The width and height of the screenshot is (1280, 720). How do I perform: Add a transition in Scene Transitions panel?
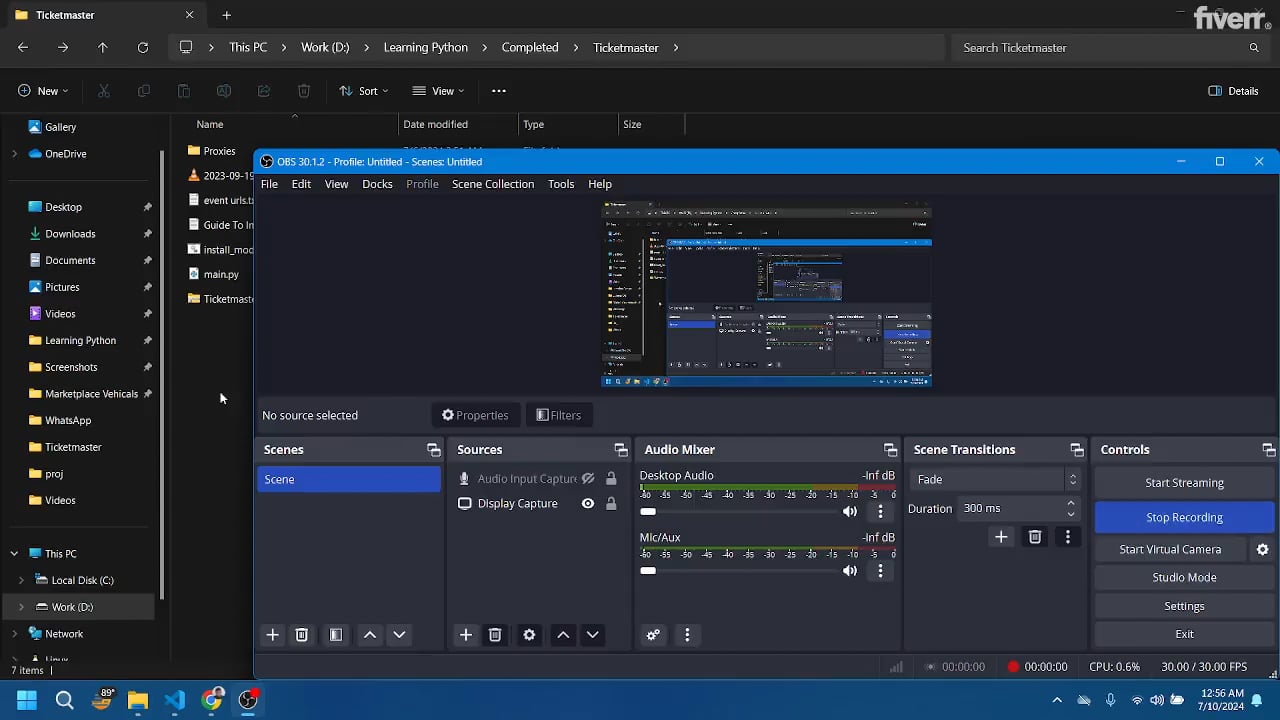coord(1001,537)
